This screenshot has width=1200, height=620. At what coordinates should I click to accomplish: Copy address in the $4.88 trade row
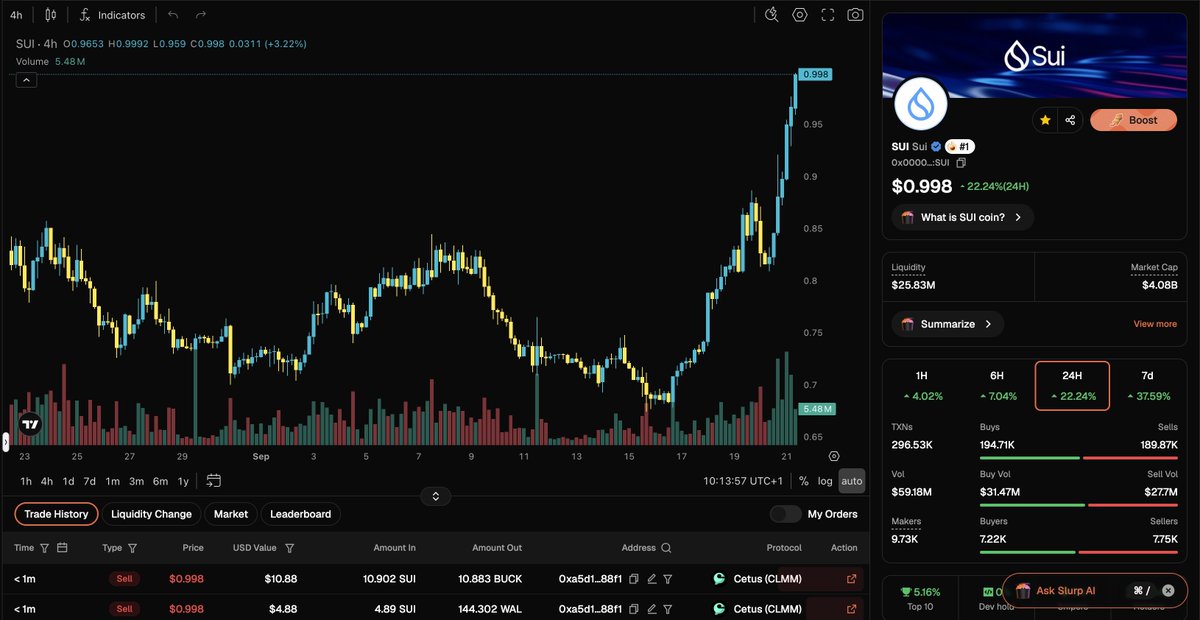pyautogui.click(x=634, y=609)
